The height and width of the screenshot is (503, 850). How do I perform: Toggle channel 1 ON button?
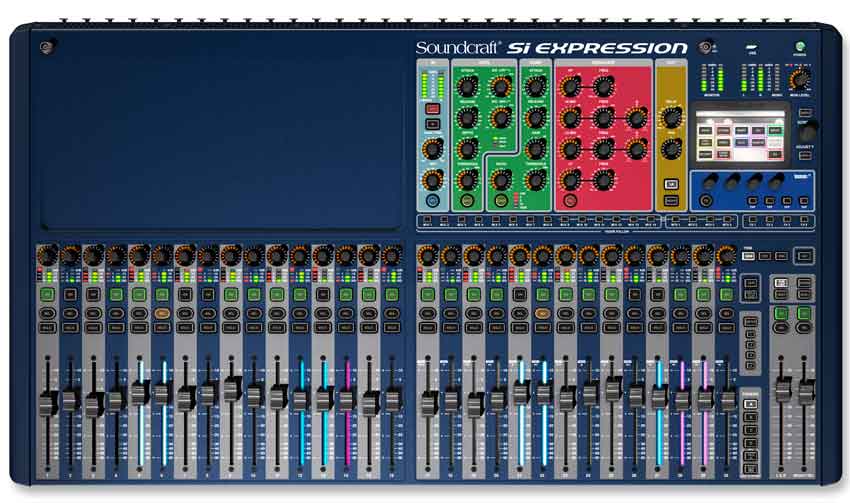[x=48, y=294]
